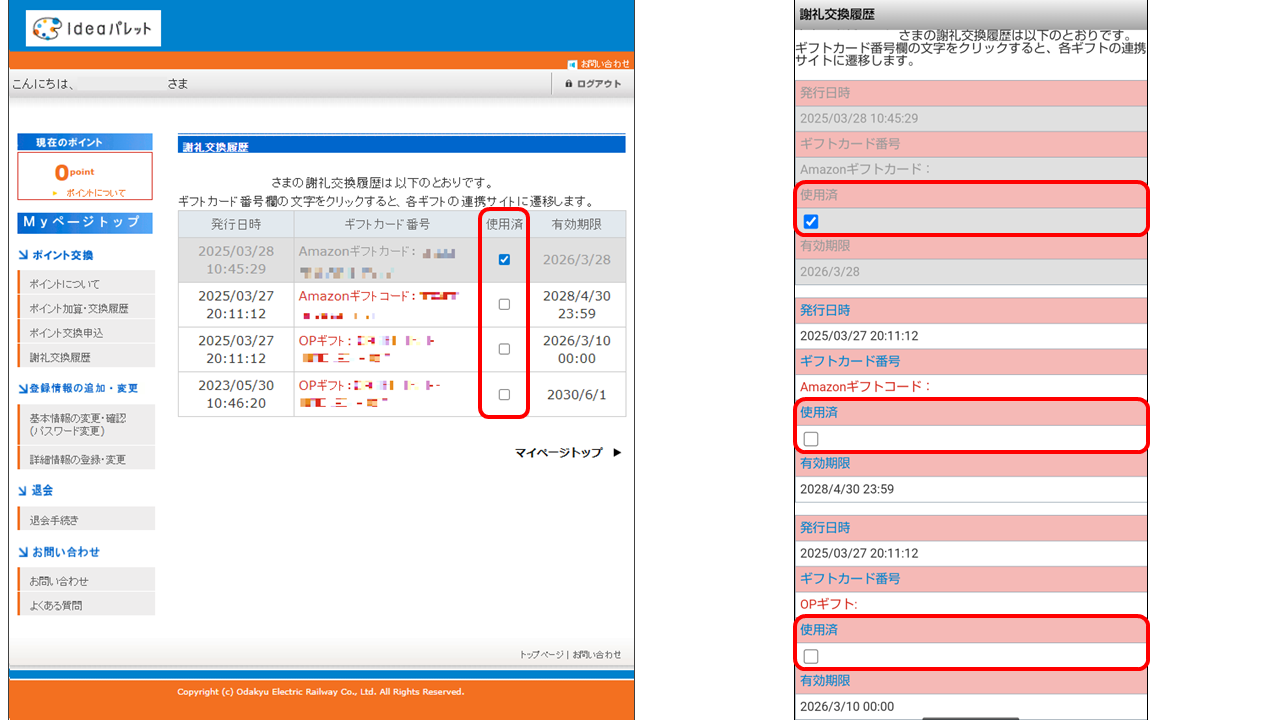Select ポイント加算・交換履歴 in sidebar

click(78, 309)
